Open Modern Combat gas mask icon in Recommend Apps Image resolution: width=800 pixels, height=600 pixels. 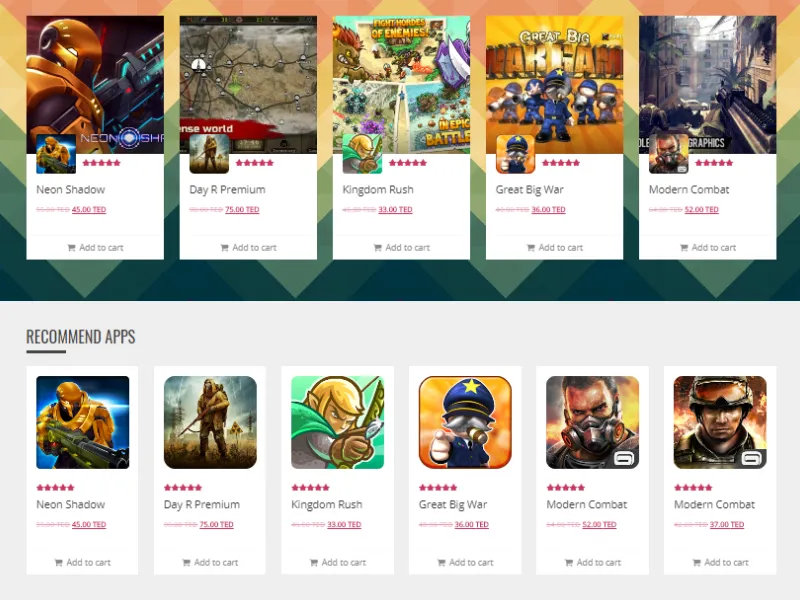(592, 422)
